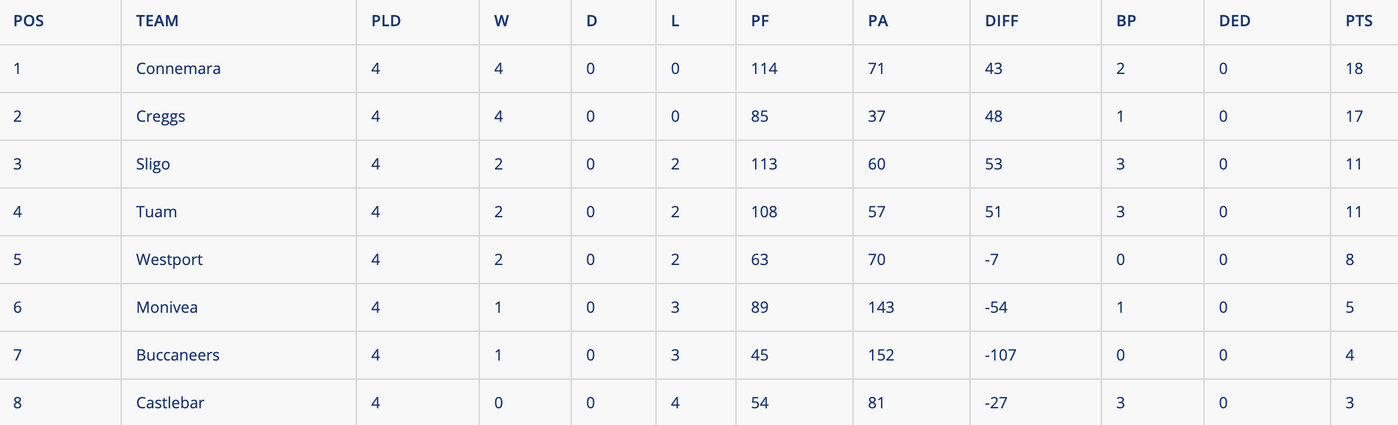
Task: Select the PA column header
Action: tap(876, 21)
